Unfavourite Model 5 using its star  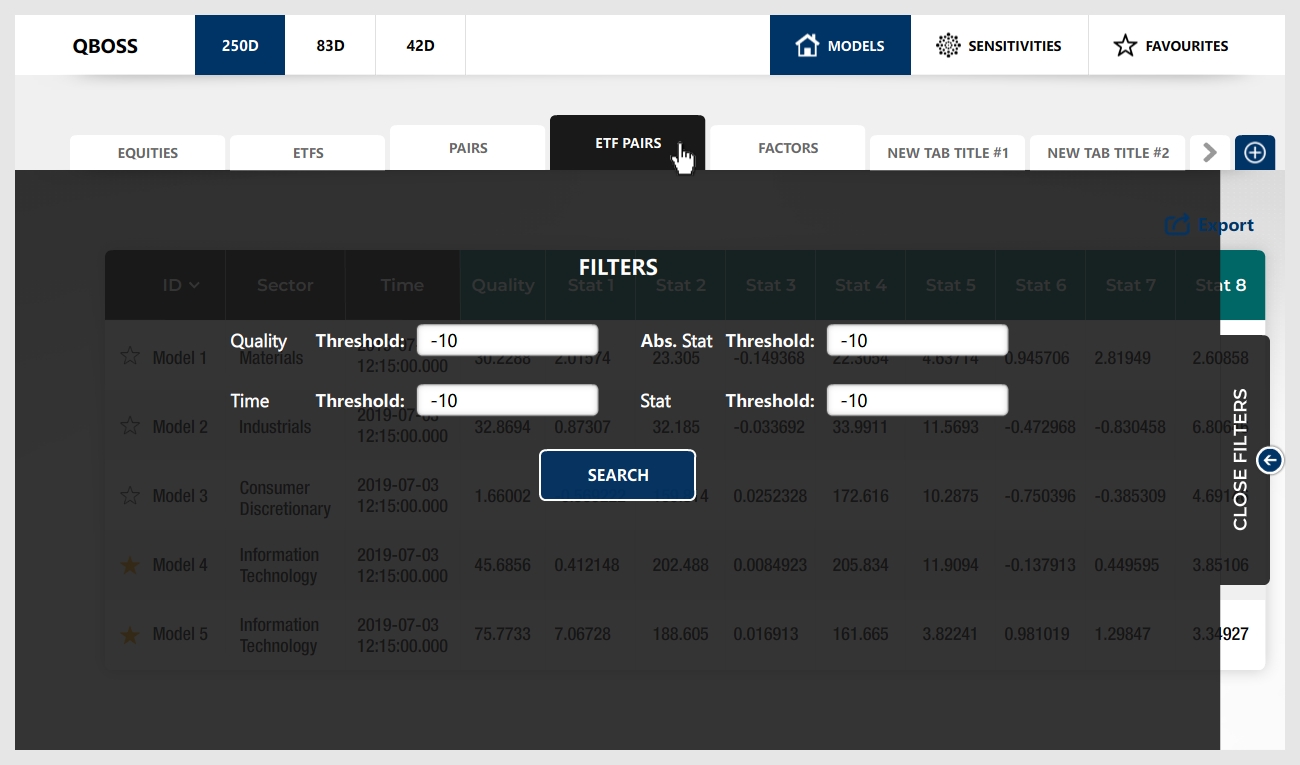pos(130,635)
